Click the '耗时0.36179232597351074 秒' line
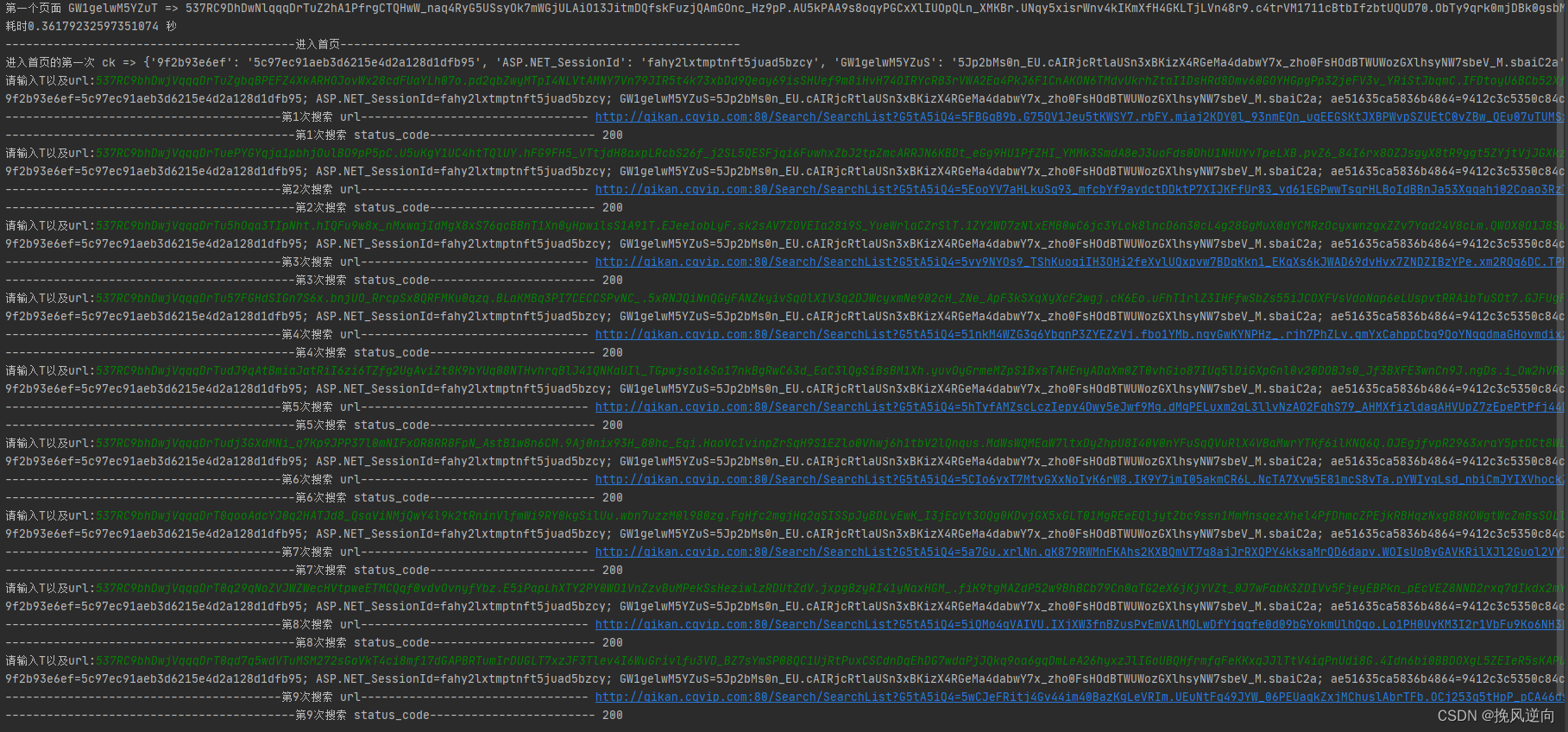 (91, 27)
